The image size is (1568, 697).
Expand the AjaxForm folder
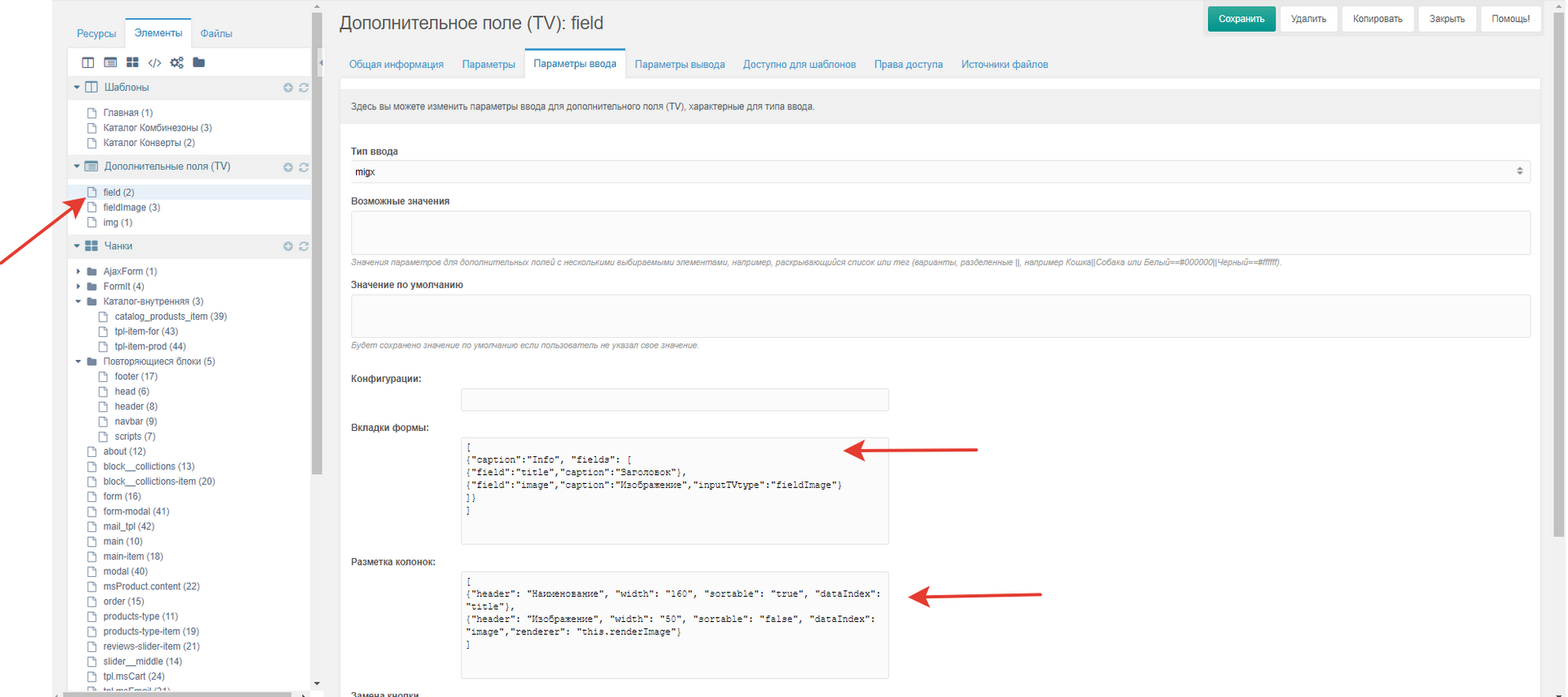coord(78,272)
